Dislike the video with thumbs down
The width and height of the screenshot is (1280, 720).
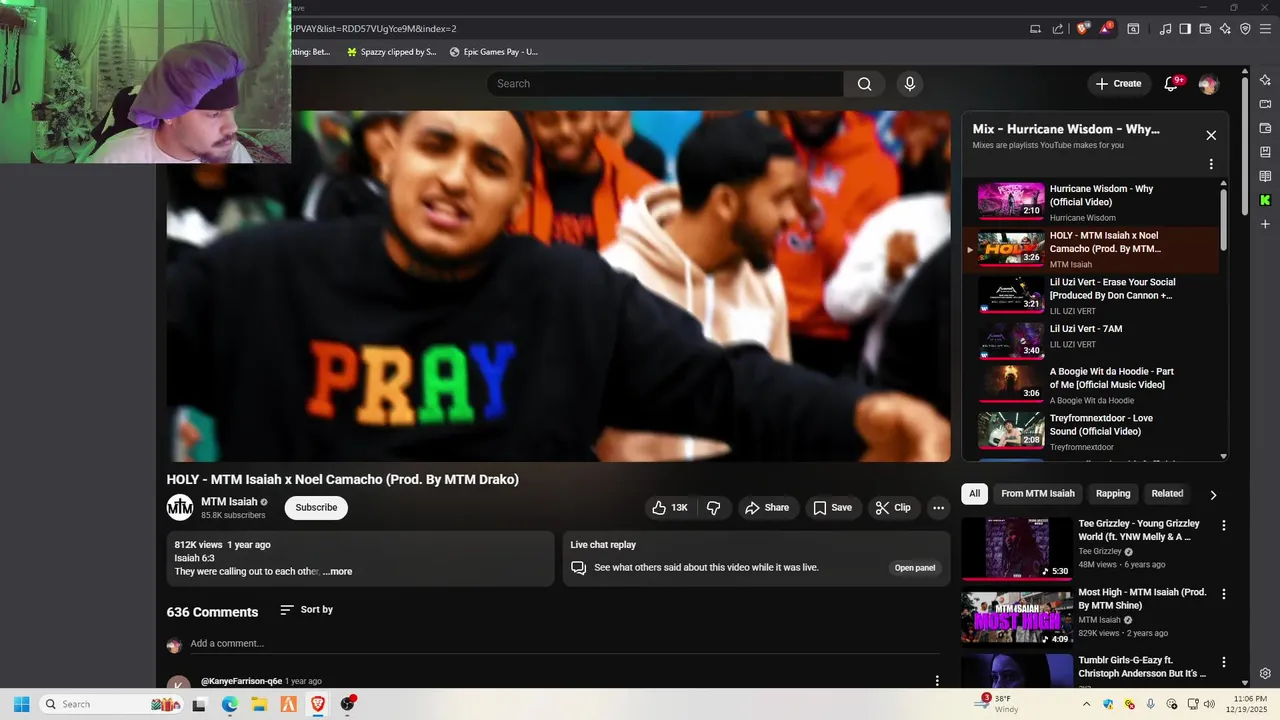[x=713, y=508]
